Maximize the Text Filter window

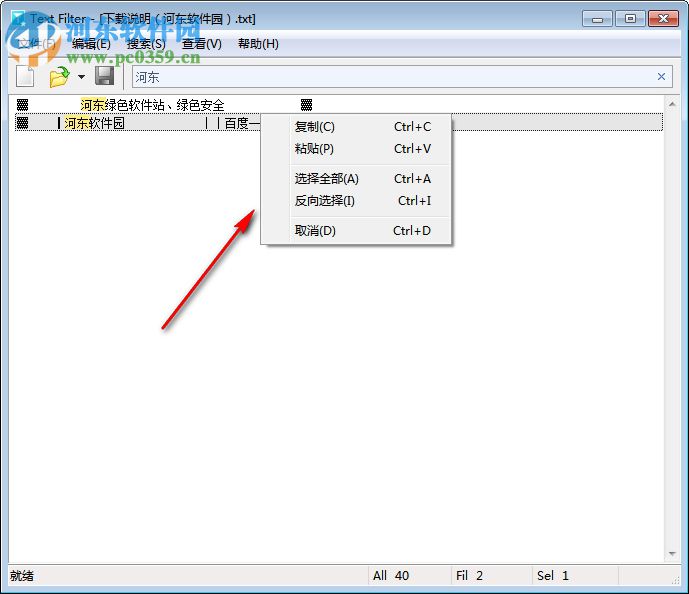[630, 19]
